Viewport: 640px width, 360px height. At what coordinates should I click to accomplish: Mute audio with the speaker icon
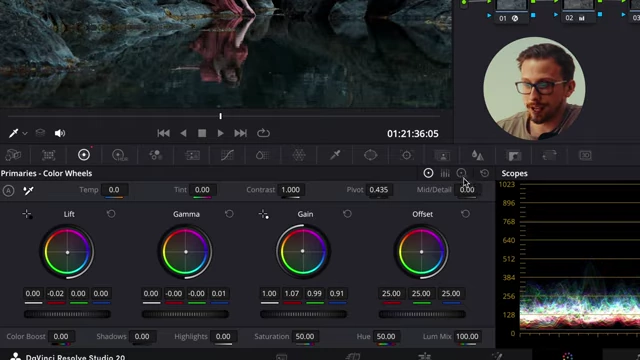(60, 133)
